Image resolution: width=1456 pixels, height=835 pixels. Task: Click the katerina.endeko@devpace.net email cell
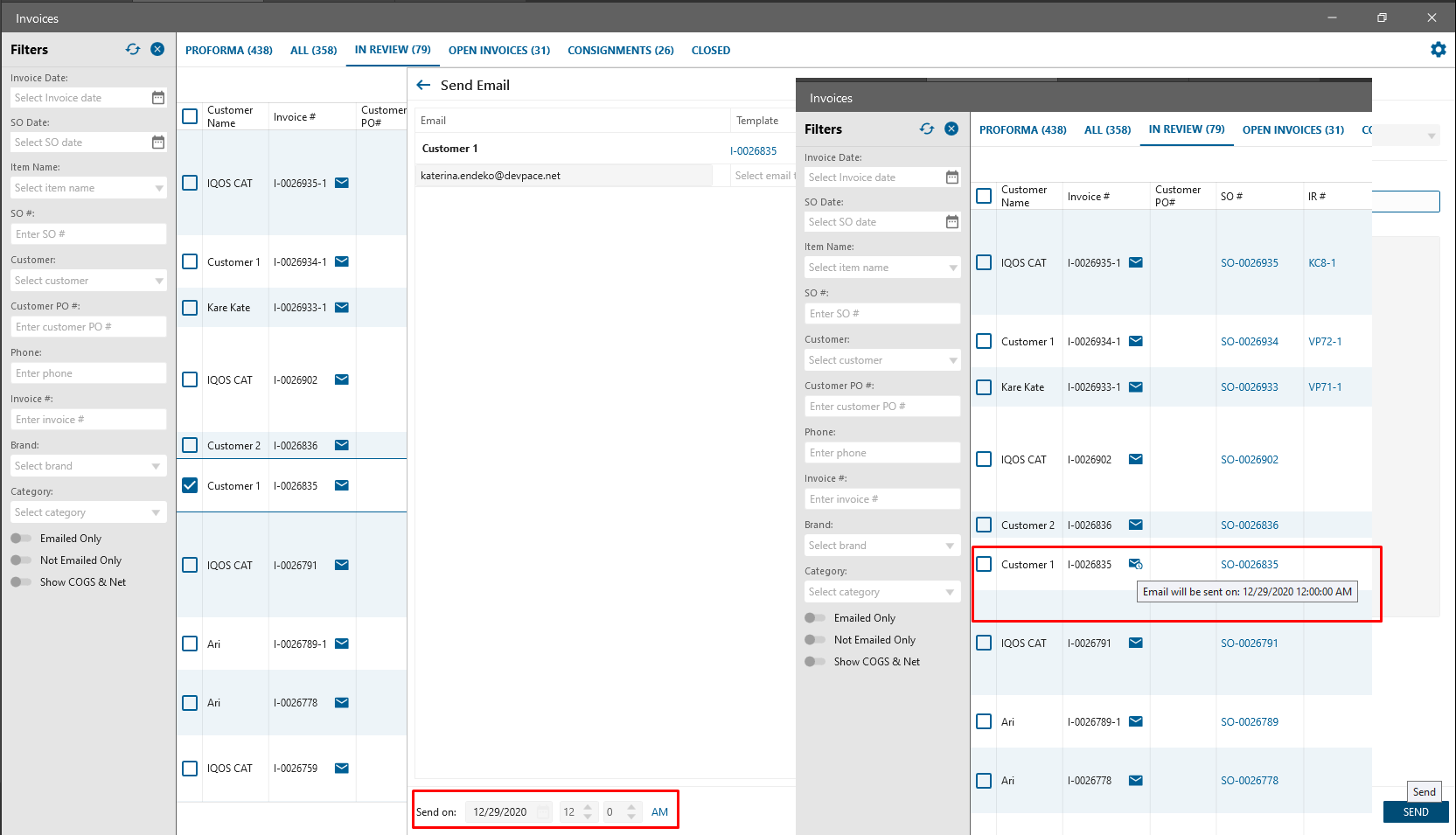[x=563, y=176]
